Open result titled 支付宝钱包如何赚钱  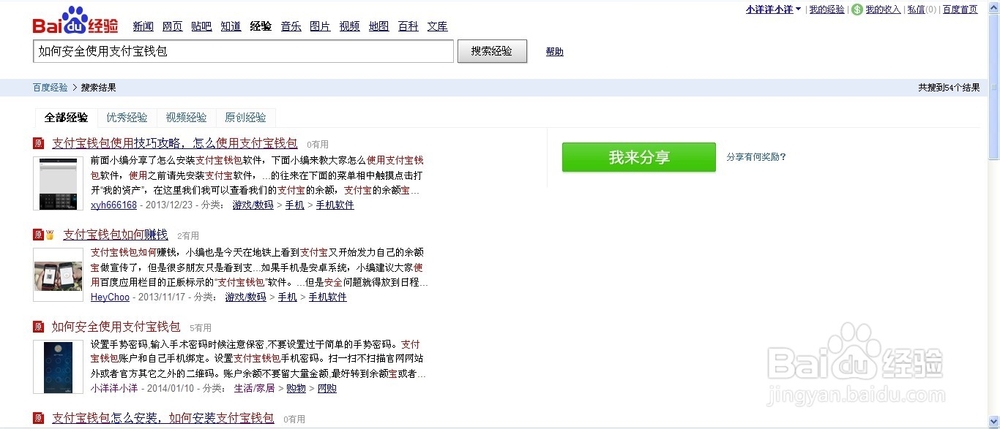(115, 235)
